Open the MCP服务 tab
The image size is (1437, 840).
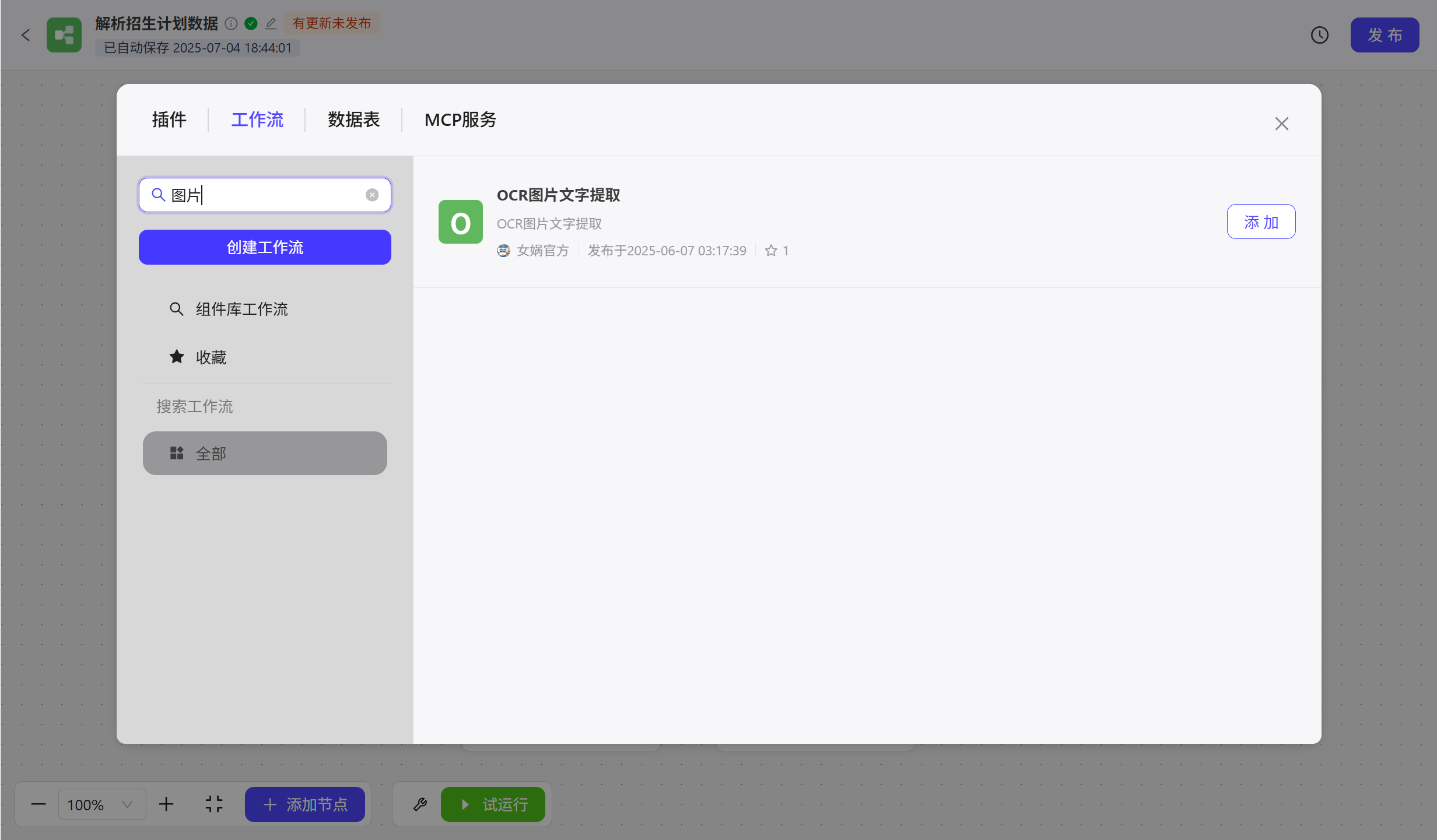tap(460, 120)
